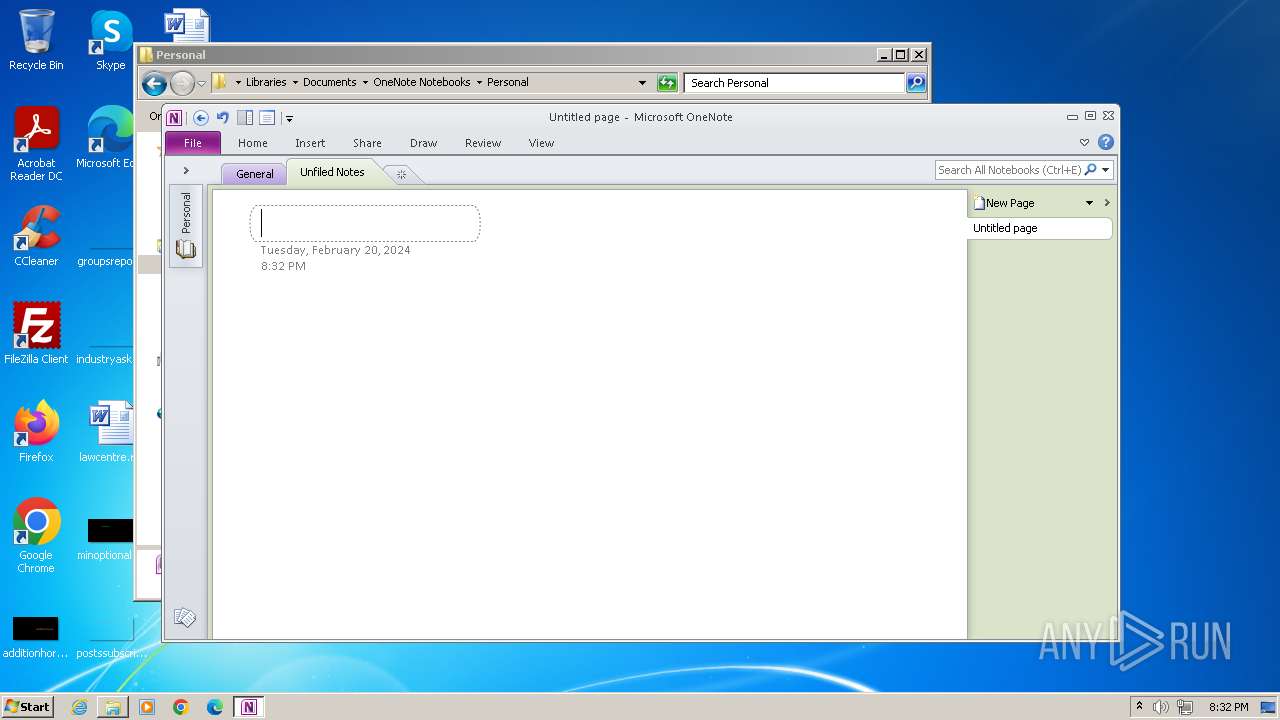Screen dimensions: 1280x720
Task: Click the page date Tuesday, February 20, 2024
Action: click(335, 250)
